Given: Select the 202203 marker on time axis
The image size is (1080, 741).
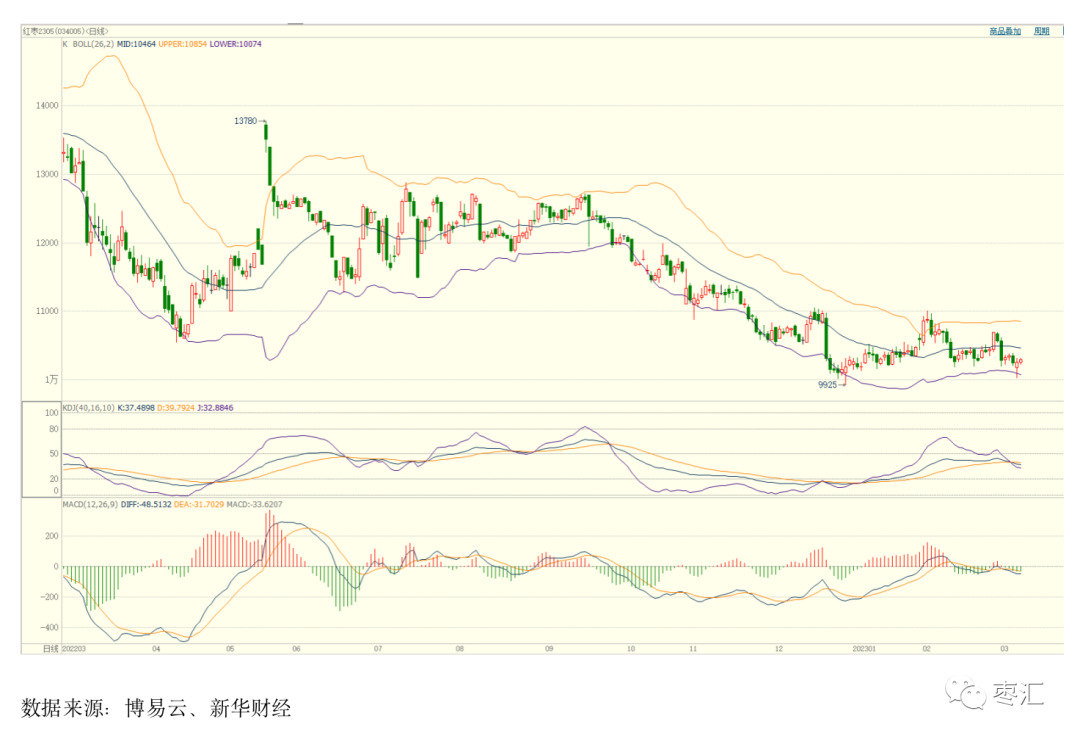Looking at the screenshot, I should pos(74,649).
